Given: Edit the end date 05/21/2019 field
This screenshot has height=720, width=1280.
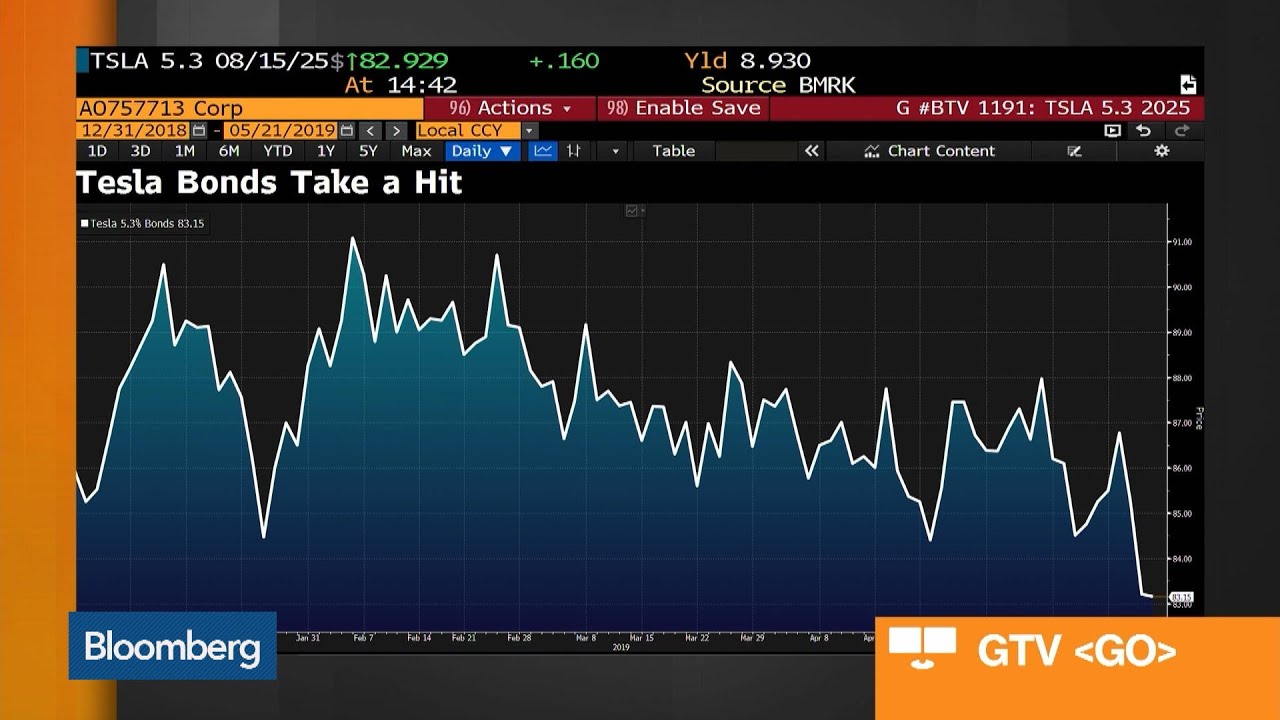Looking at the screenshot, I should (282, 131).
